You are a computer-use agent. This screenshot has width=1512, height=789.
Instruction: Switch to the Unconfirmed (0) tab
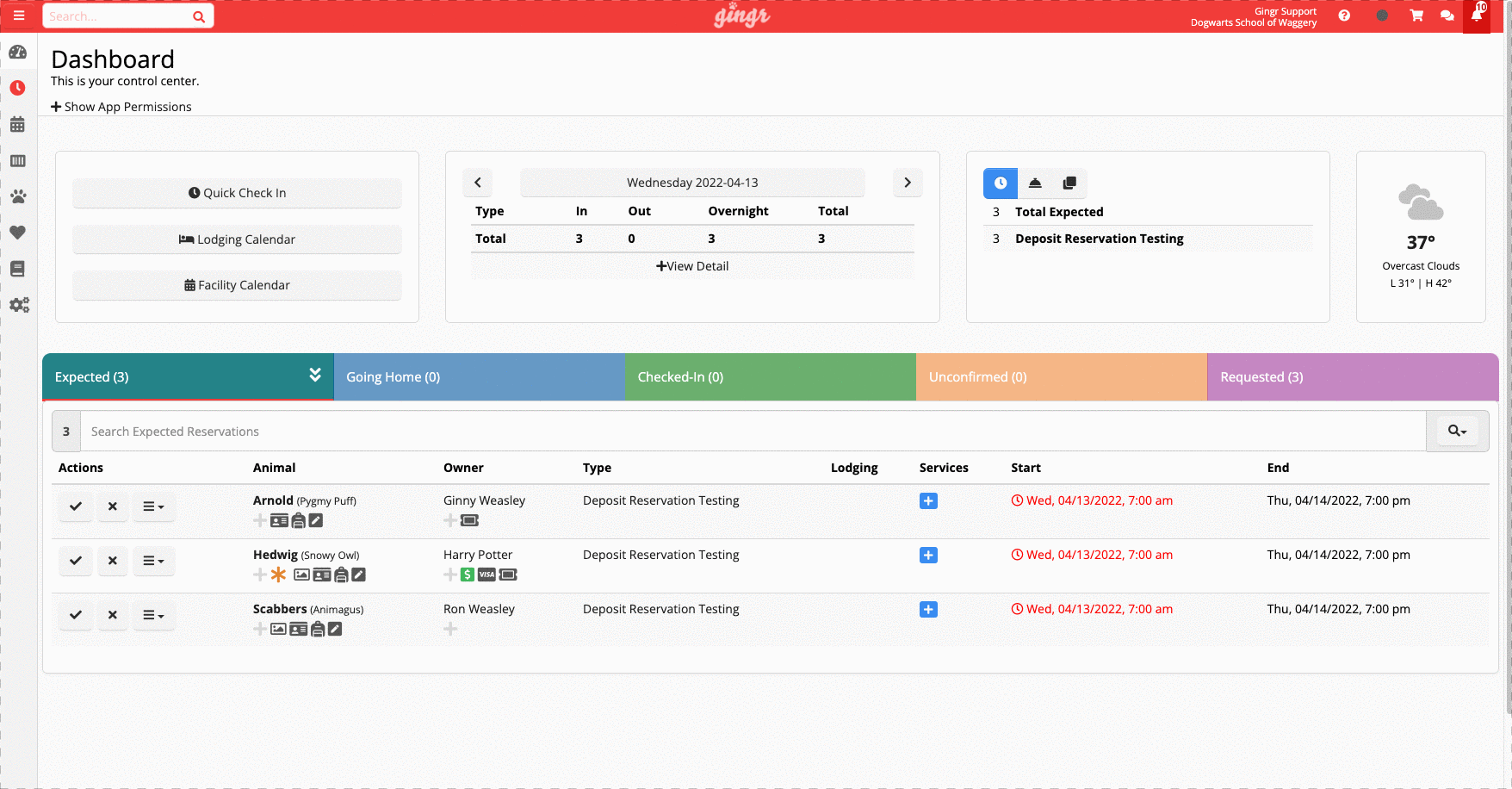click(1062, 376)
